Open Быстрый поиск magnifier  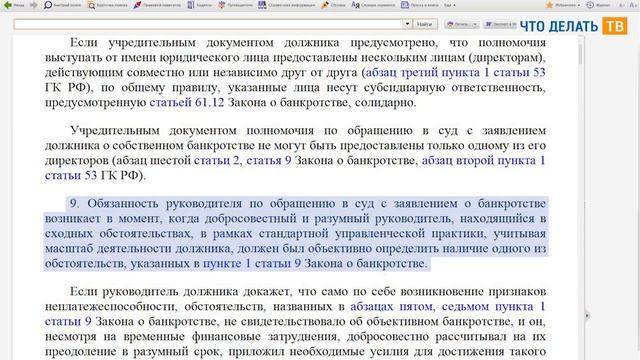click(62, 5)
